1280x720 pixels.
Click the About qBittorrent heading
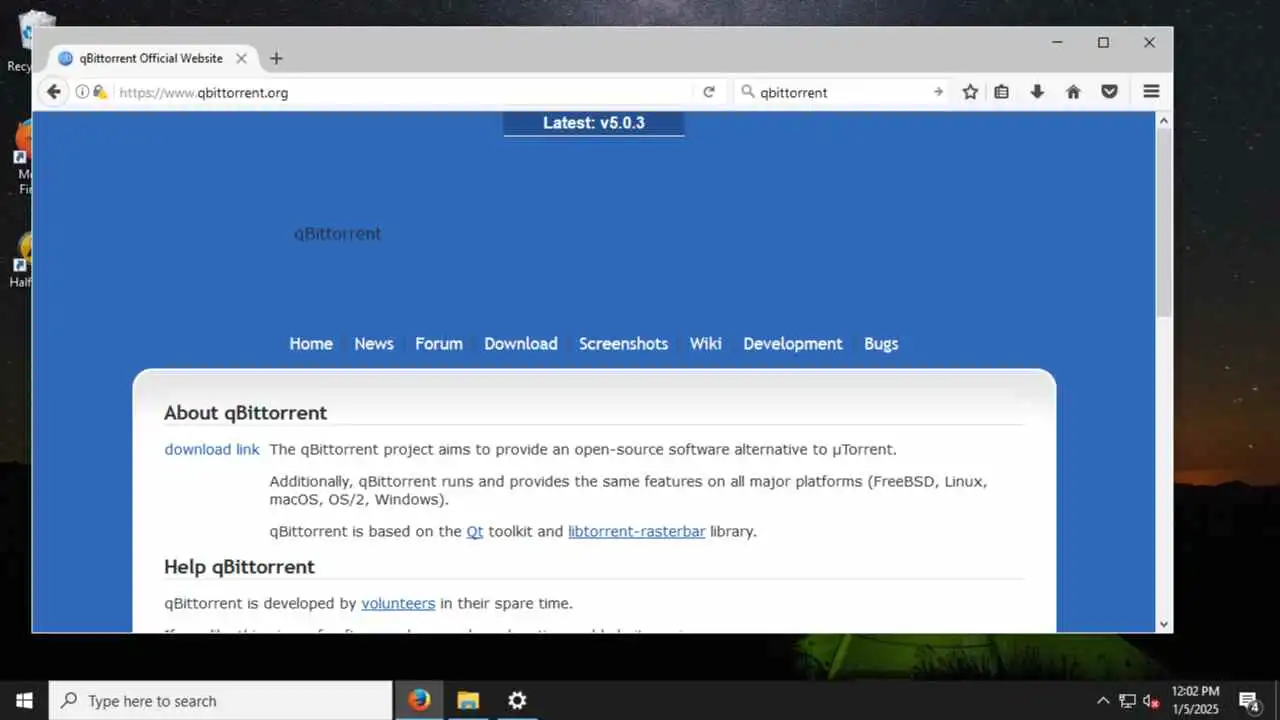(245, 412)
